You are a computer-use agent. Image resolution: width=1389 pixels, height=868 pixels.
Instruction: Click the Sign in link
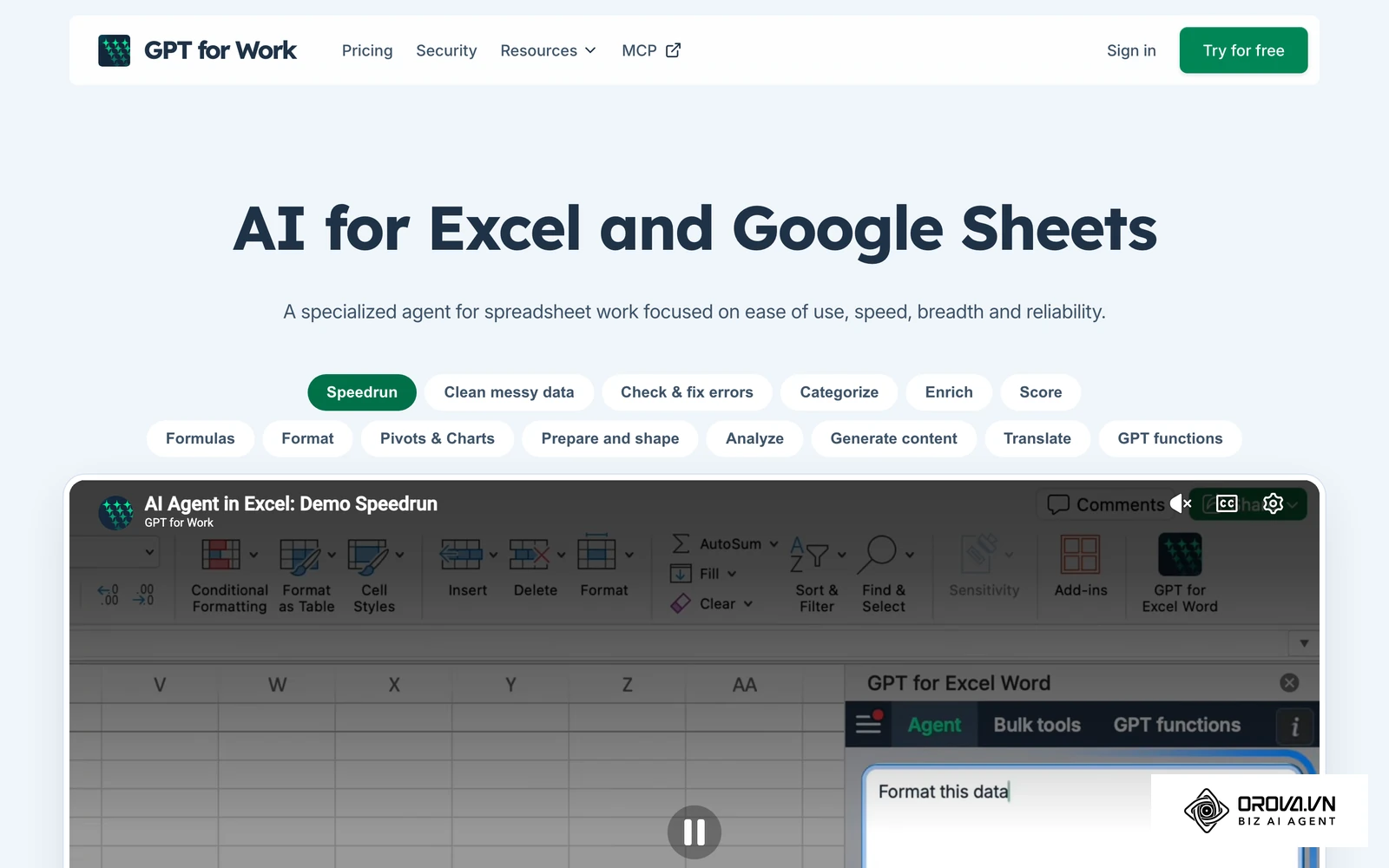pos(1131,50)
